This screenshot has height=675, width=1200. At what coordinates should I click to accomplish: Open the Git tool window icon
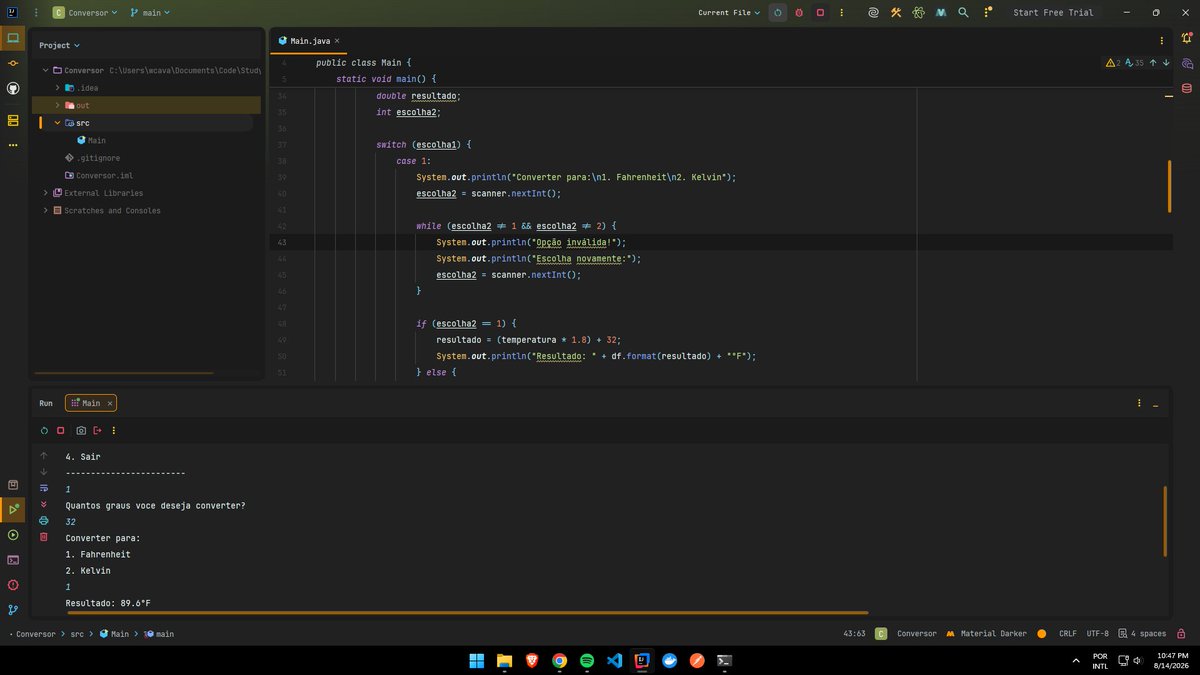(x=13, y=609)
